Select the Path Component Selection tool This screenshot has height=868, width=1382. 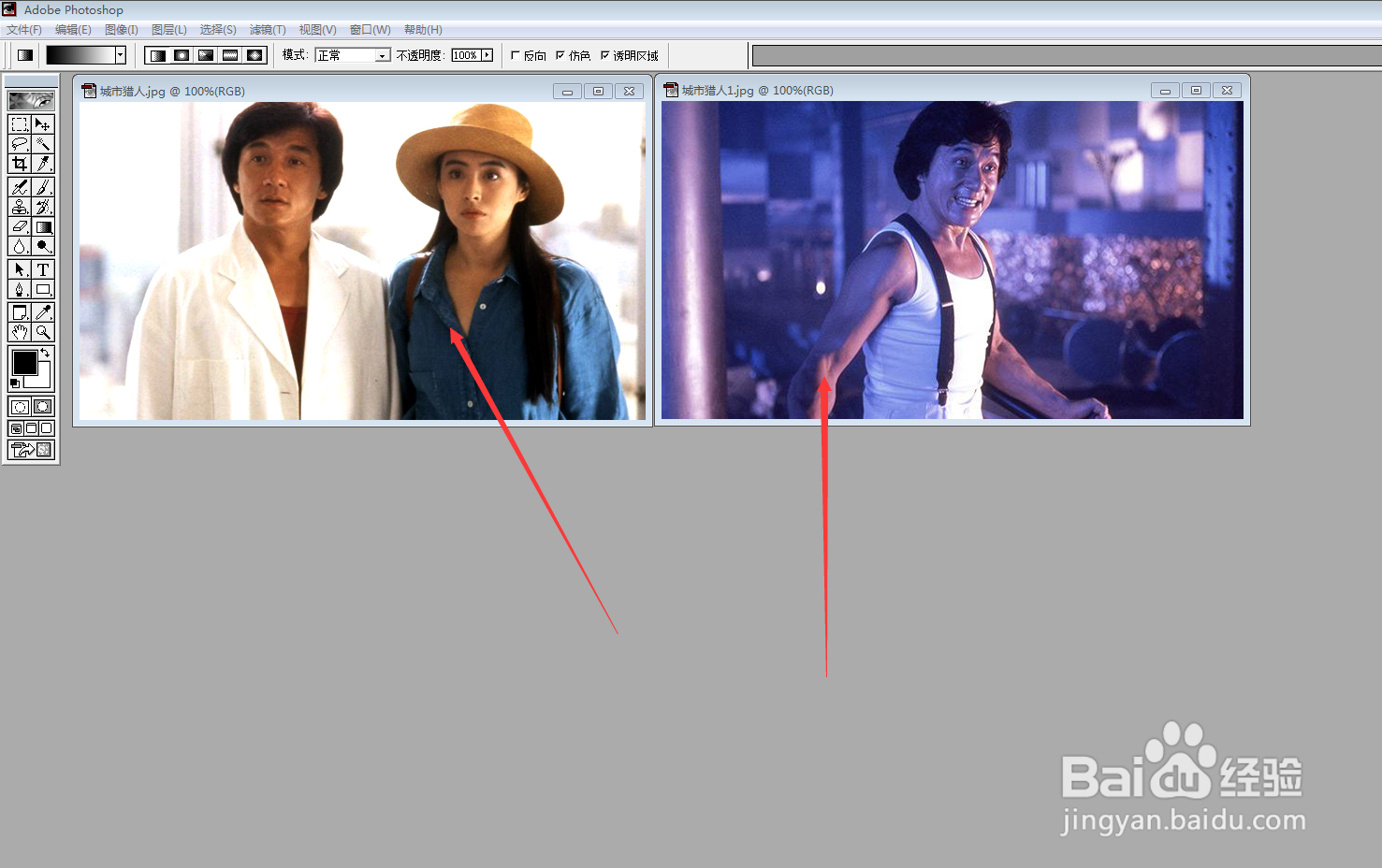[19, 269]
